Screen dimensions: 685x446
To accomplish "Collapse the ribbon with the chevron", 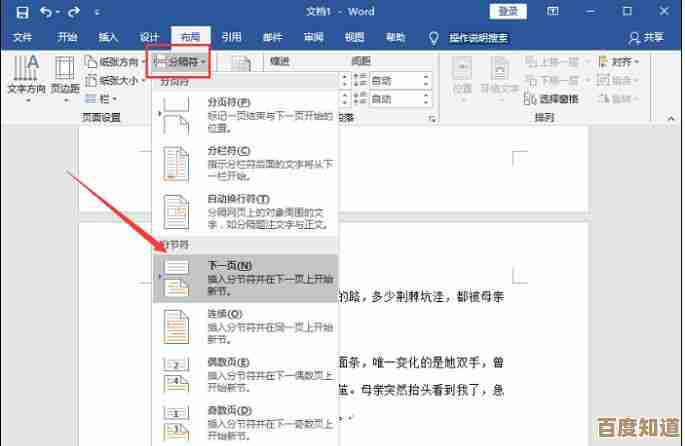I will (671, 118).
